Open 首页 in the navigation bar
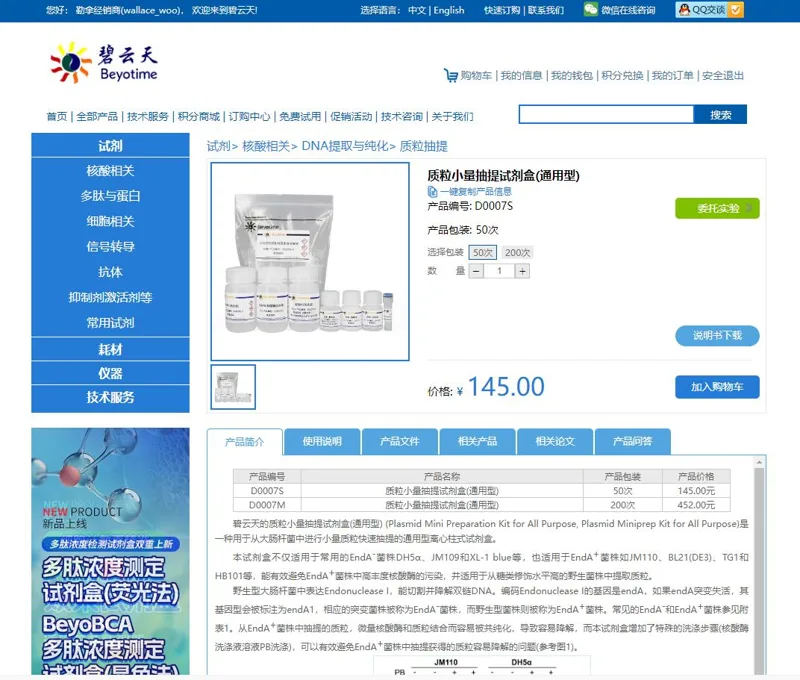 (57, 116)
